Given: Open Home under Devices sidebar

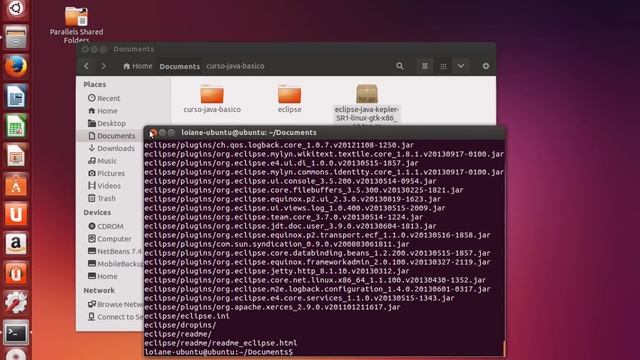Looking at the screenshot, I should 102,276.
